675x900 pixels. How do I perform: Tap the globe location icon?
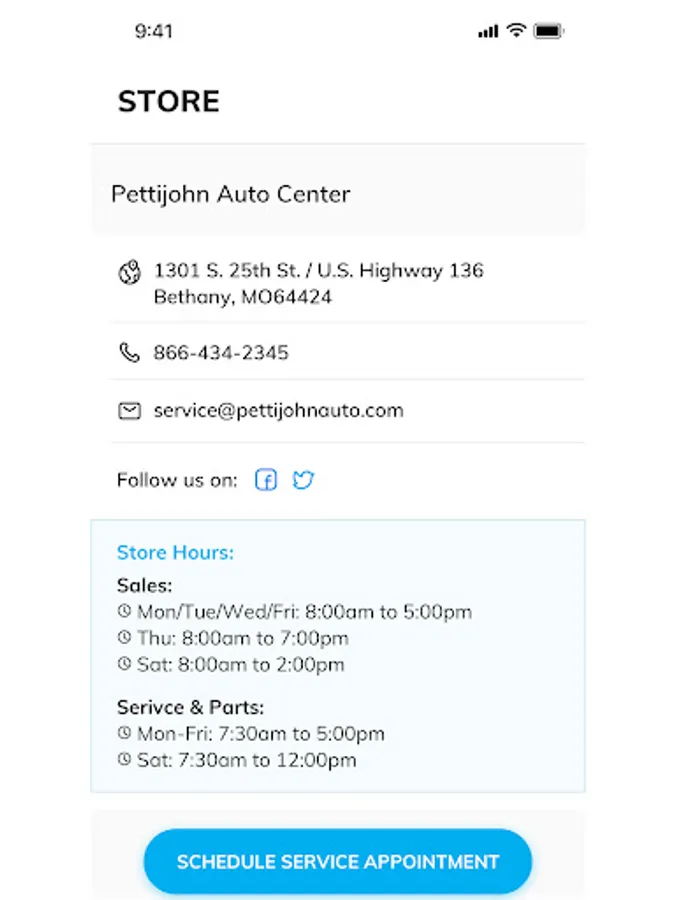tap(130, 272)
